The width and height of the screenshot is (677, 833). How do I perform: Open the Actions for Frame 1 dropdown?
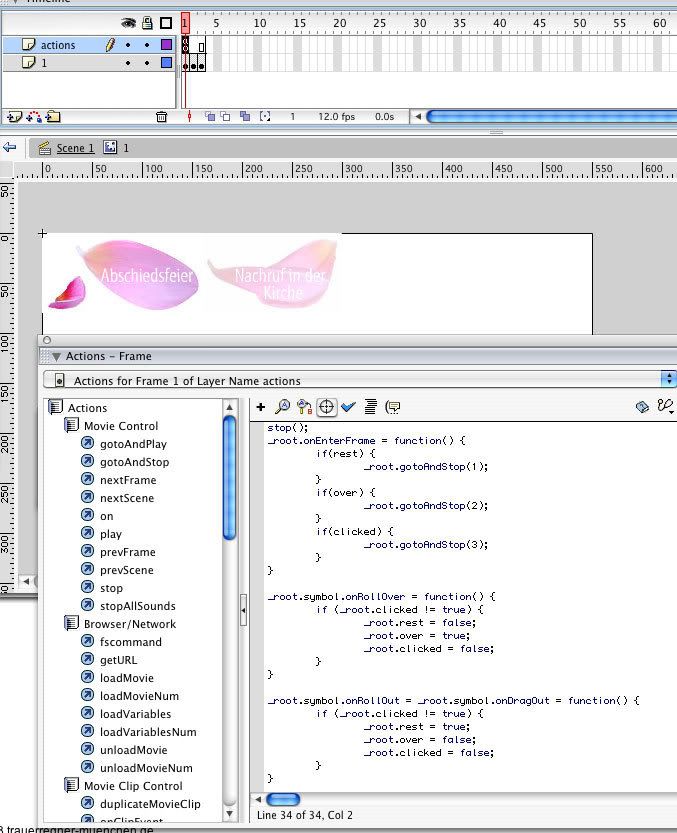[668, 380]
